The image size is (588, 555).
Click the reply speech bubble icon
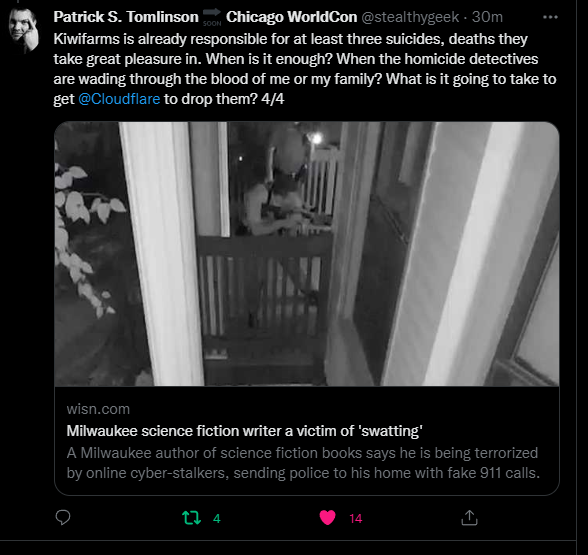pyautogui.click(x=63, y=518)
